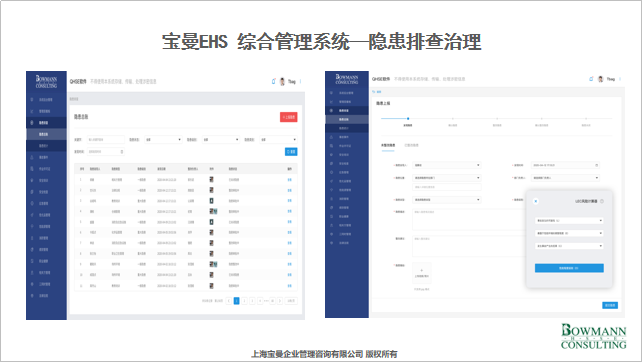Switch to the second tab, 已整改隐患, on the 隐患上报 form
Screen dimensions: 643x362
(411, 145)
